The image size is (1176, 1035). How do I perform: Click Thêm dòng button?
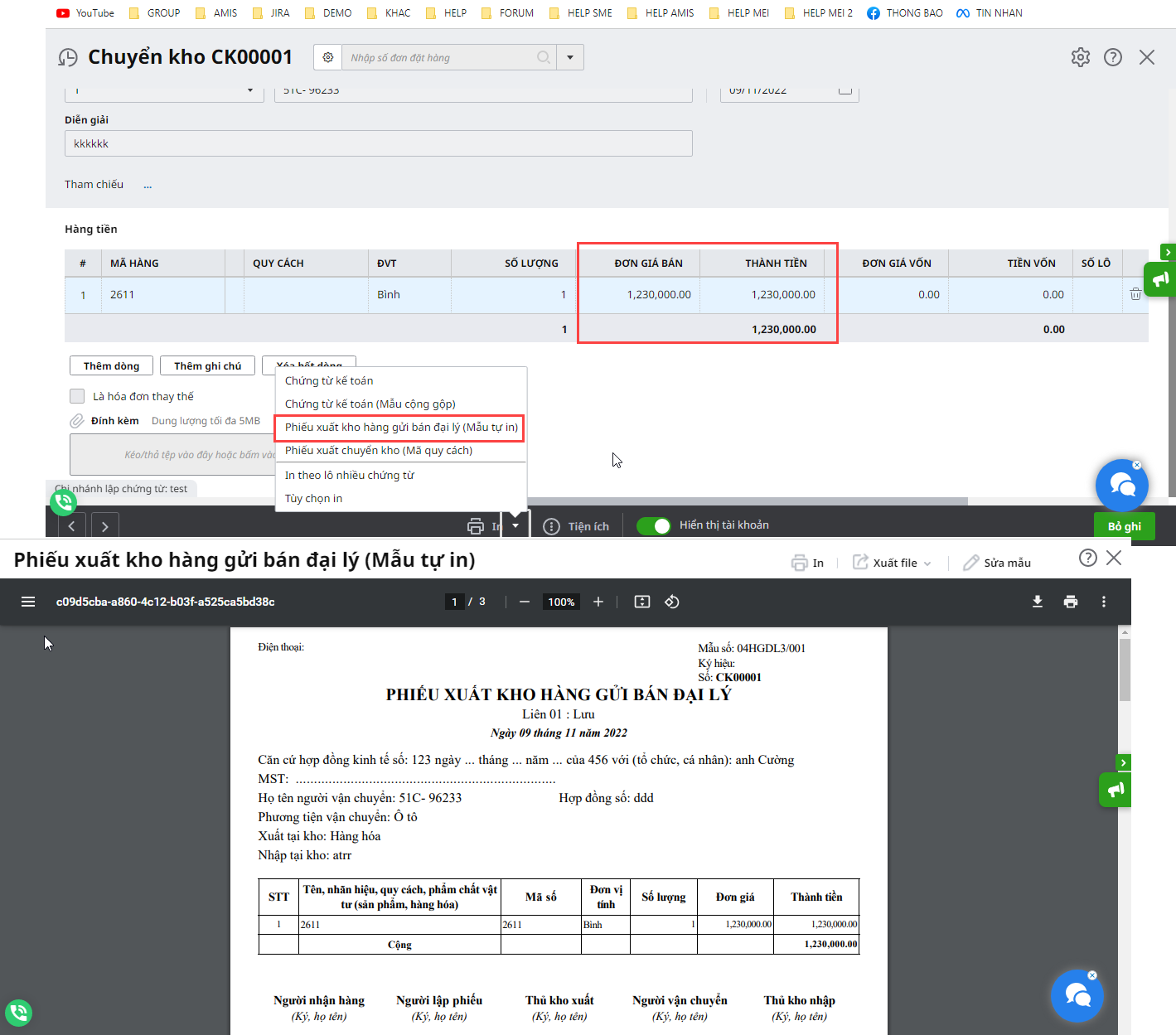pyautogui.click(x=111, y=365)
